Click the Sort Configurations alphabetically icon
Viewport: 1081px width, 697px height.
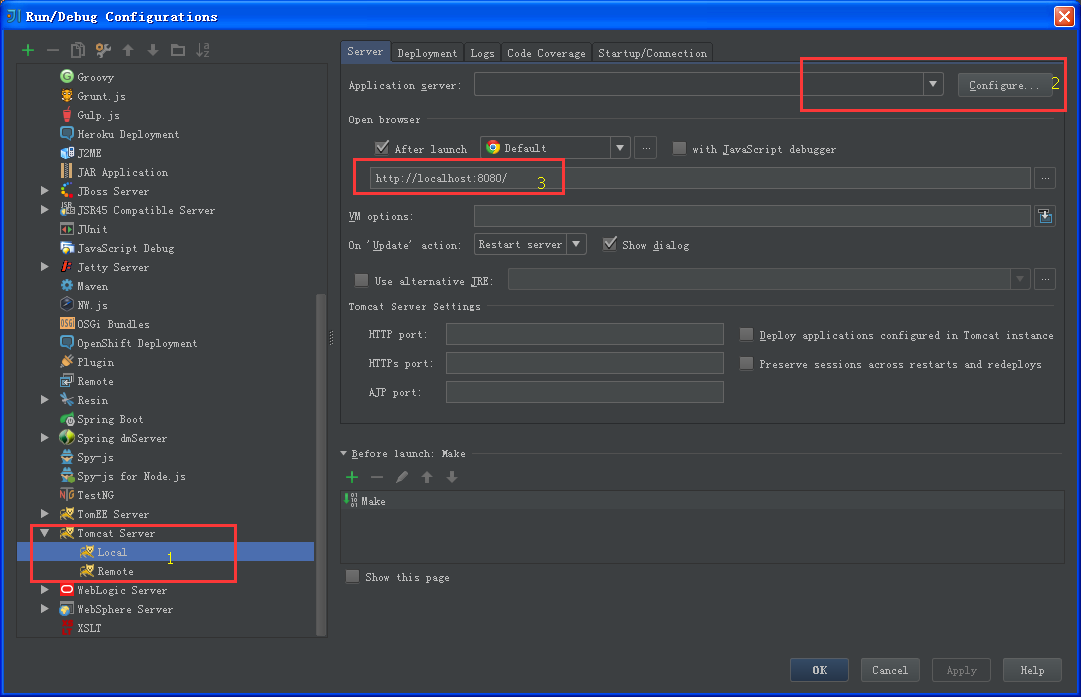(x=203, y=50)
